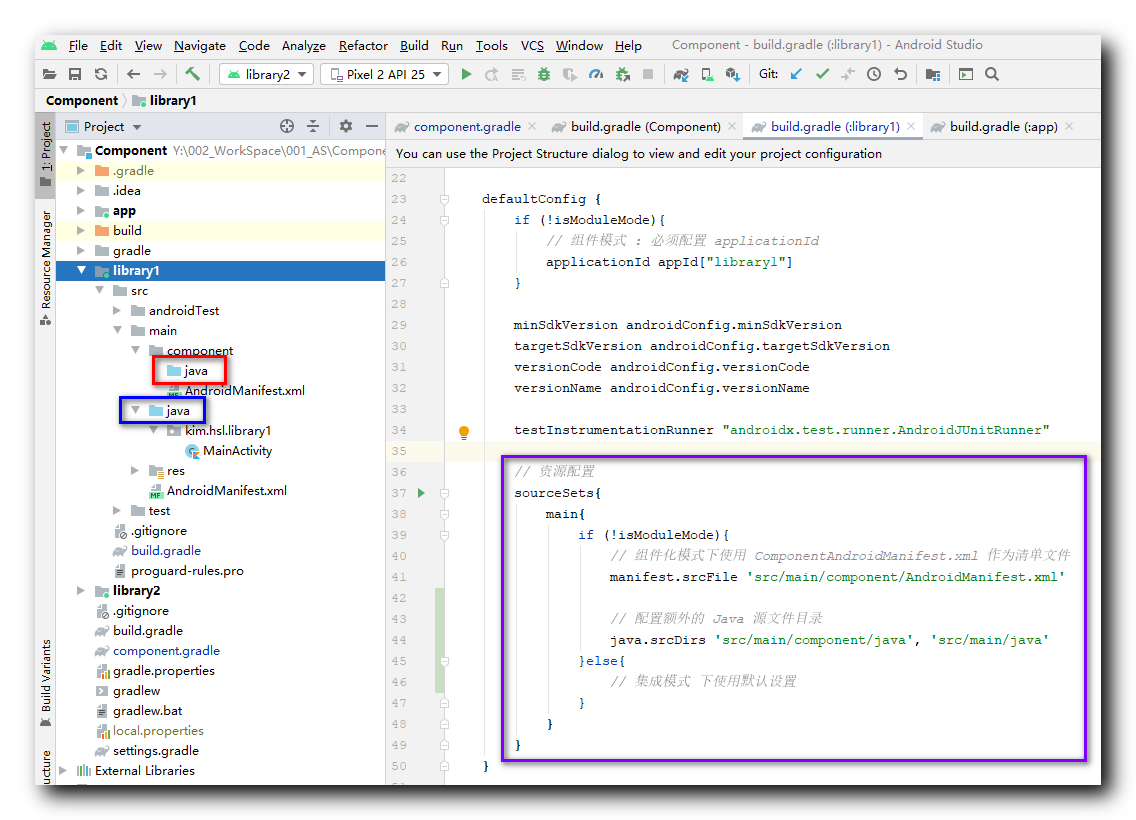This screenshot has width=1136, height=820.
Task: Toggle the fold marker at defaultConfig line 23
Action: pyautogui.click(x=444, y=199)
